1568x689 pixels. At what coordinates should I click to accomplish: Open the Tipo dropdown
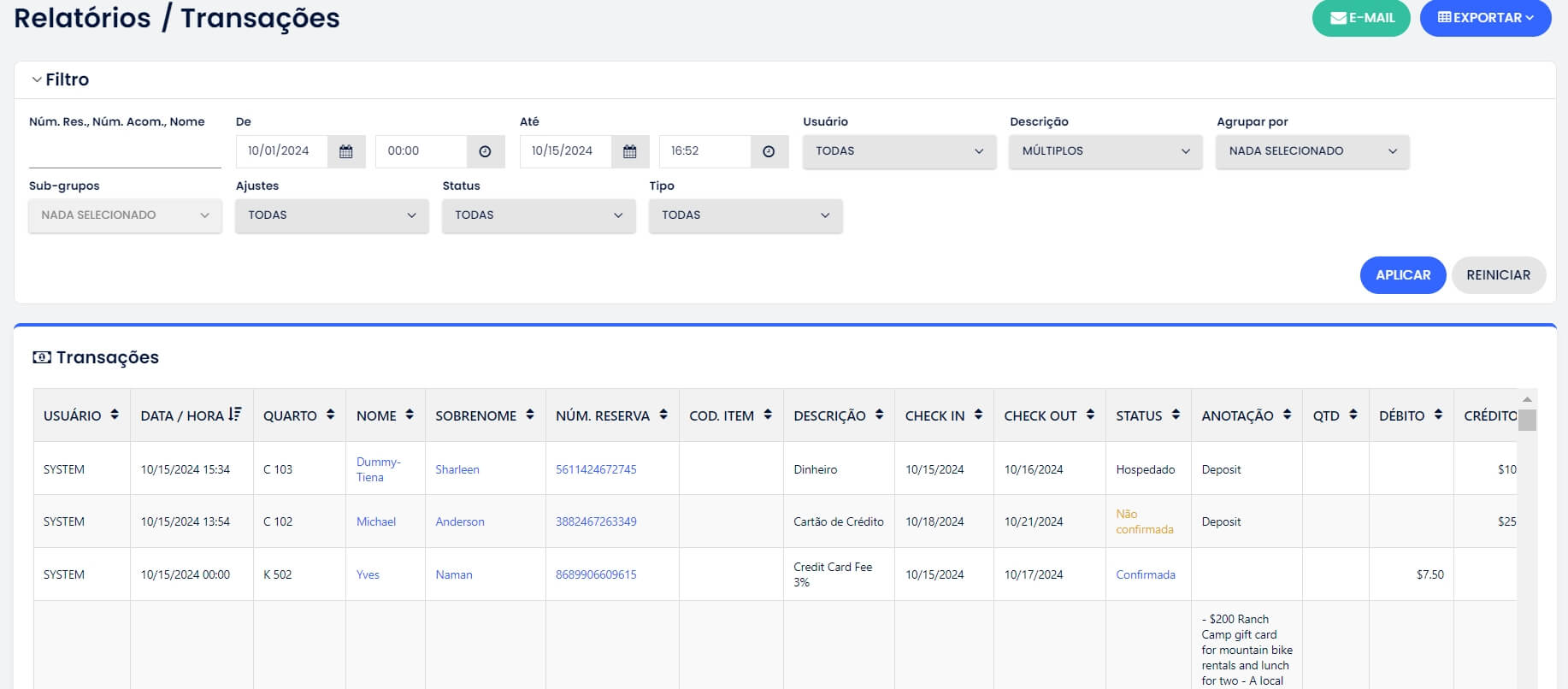[746, 215]
